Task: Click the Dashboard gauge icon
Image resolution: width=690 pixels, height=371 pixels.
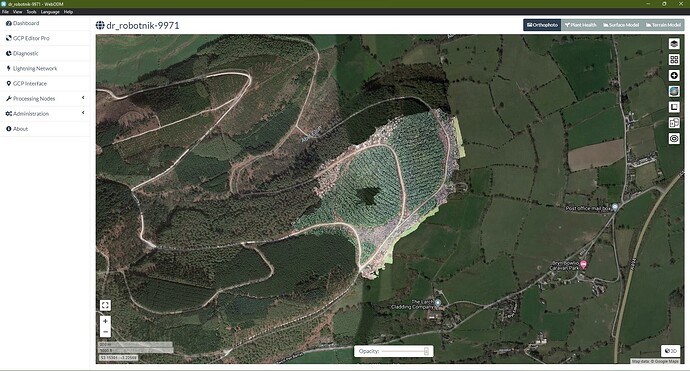Action: pyautogui.click(x=8, y=23)
